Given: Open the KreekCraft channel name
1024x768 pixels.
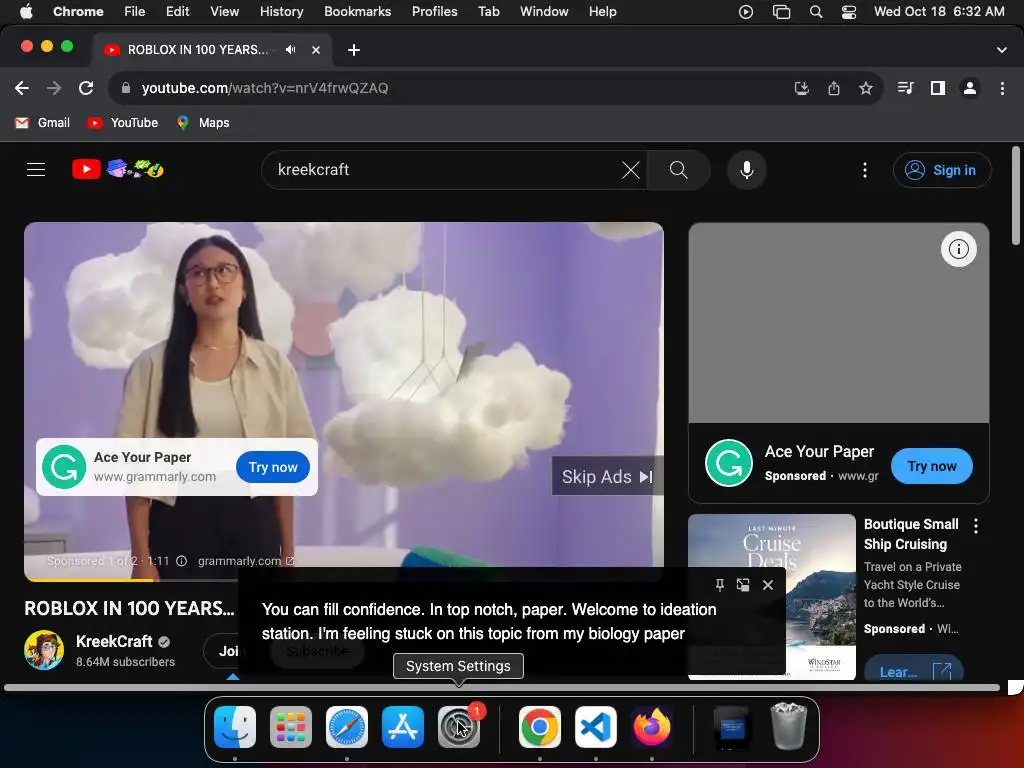Looking at the screenshot, I should (x=114, y=641).
